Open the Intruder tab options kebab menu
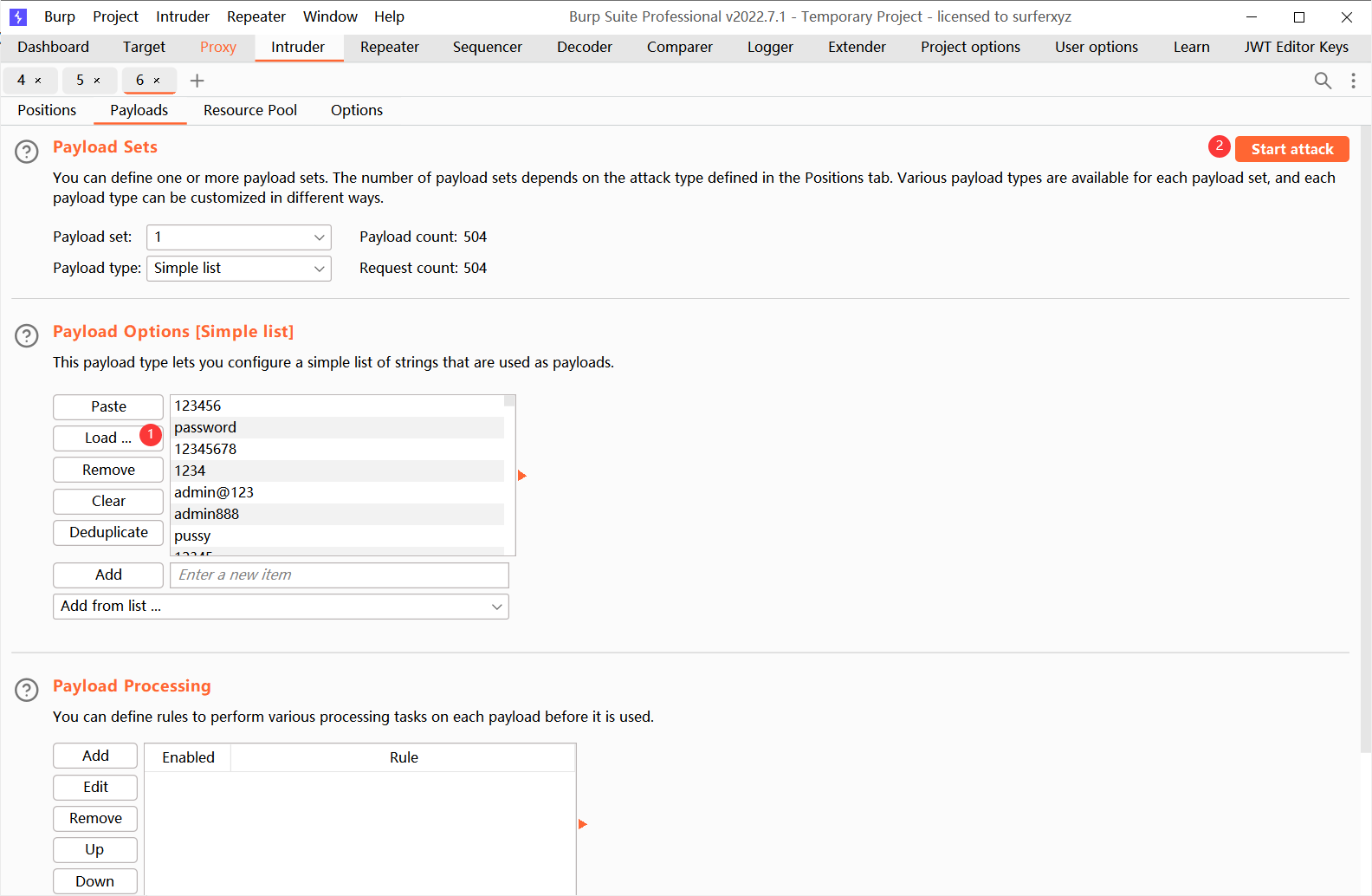This screenshot has width=1372, height=896. pyautogui.click(x=1353, y=81)
